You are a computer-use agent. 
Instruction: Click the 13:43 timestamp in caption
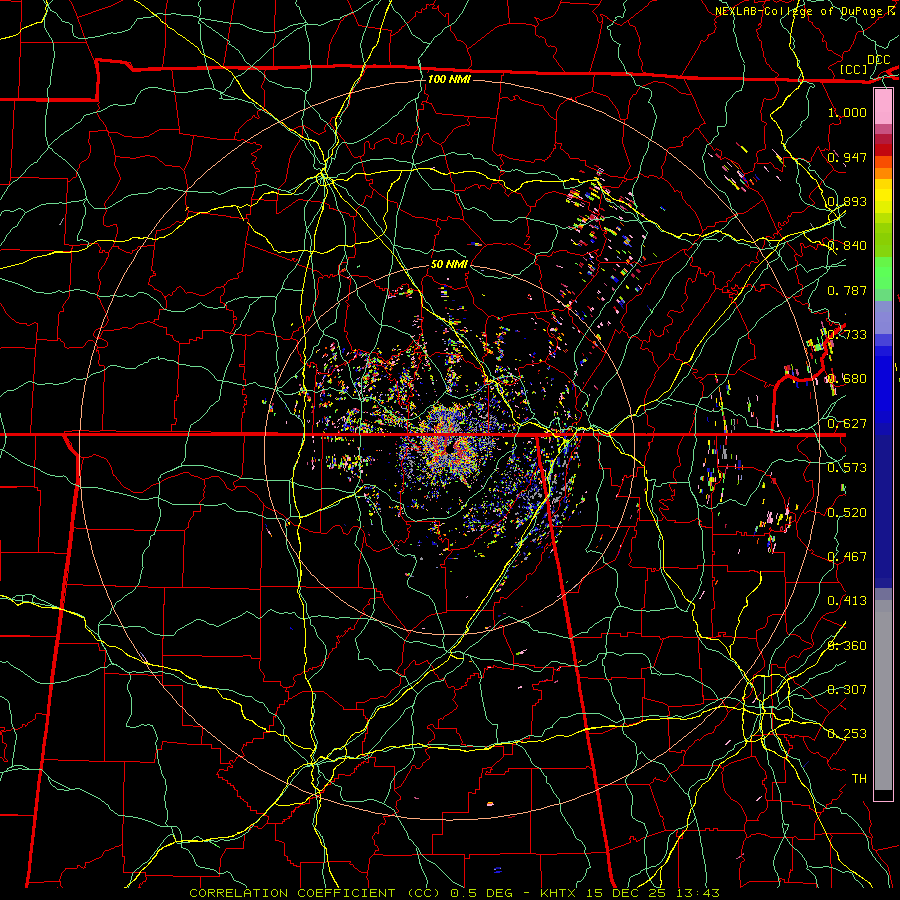[700, 893]
